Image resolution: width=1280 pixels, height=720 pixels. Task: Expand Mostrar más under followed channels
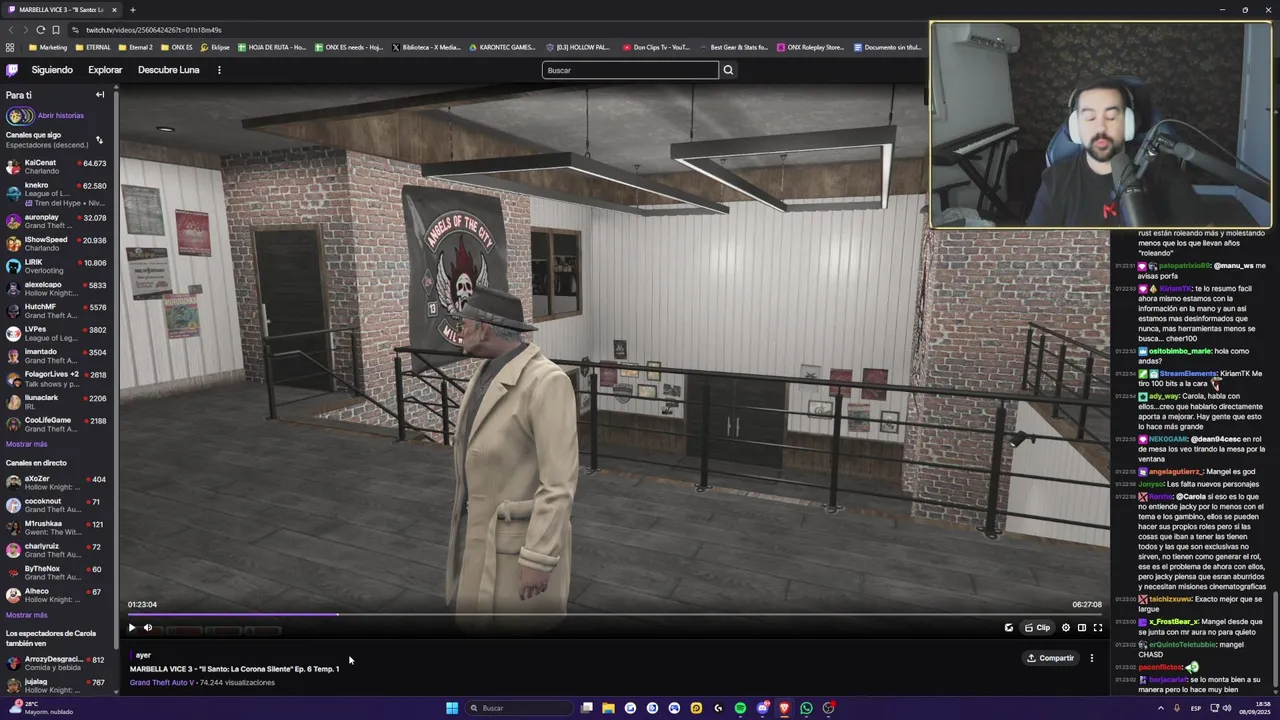pos(26,444)
